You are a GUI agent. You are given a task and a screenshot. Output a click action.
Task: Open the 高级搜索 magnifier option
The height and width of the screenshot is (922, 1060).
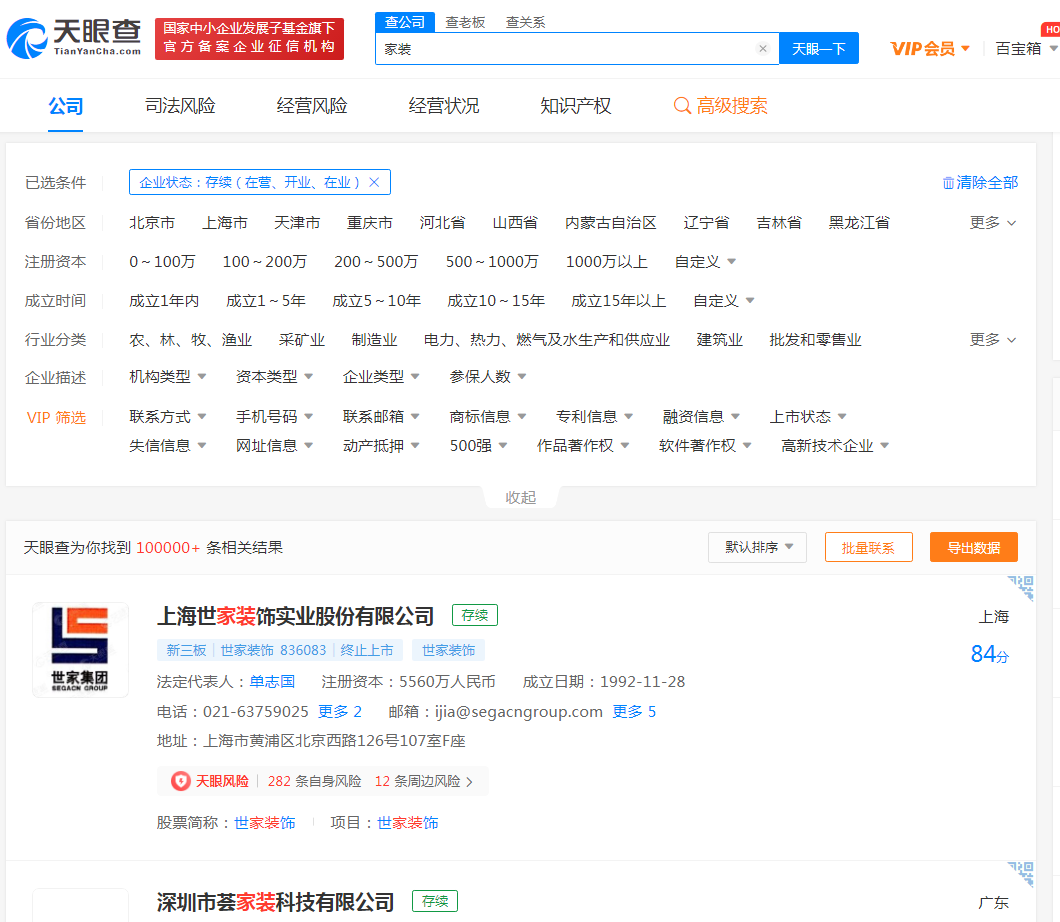[x=682, y=106]
